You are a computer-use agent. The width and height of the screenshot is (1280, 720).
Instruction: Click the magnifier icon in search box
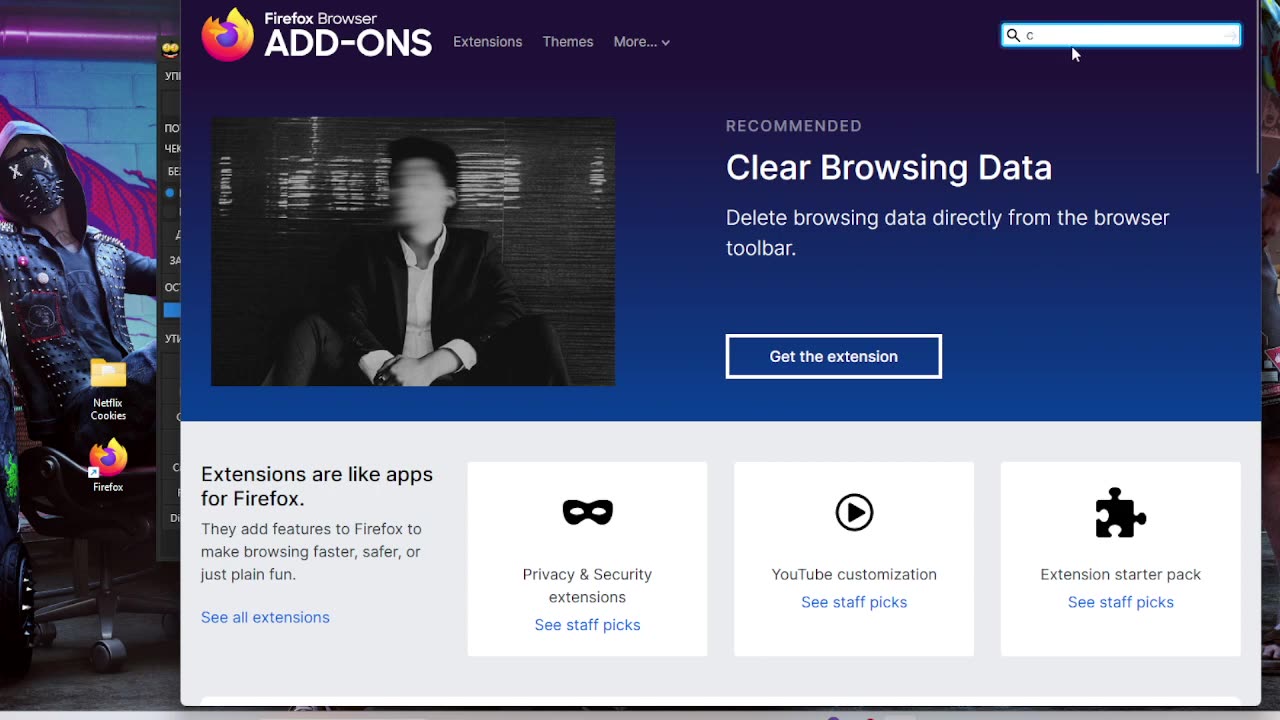point(1013,35)
